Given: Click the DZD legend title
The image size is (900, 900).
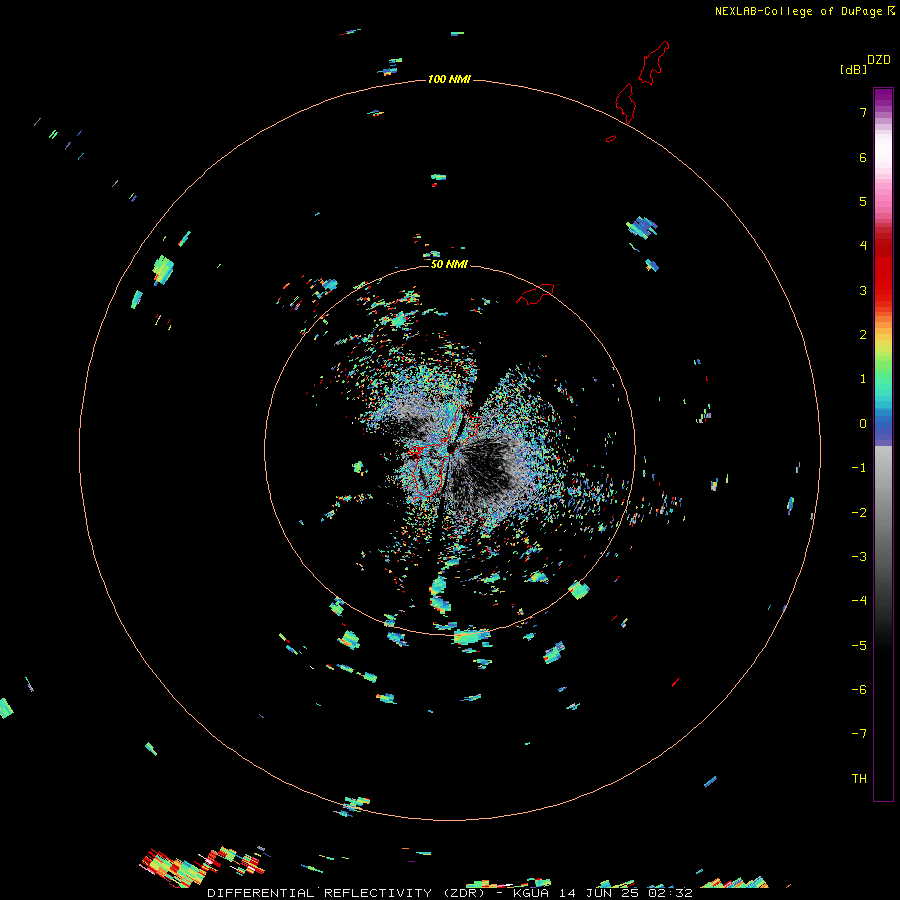Looking at the screenshot, I should pos(879,60).
